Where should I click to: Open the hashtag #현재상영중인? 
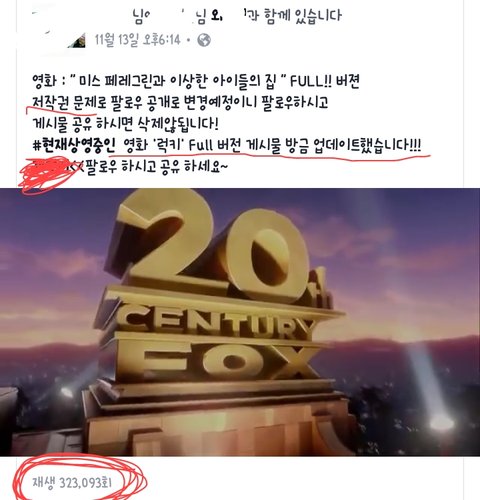(x=74, y=145)
